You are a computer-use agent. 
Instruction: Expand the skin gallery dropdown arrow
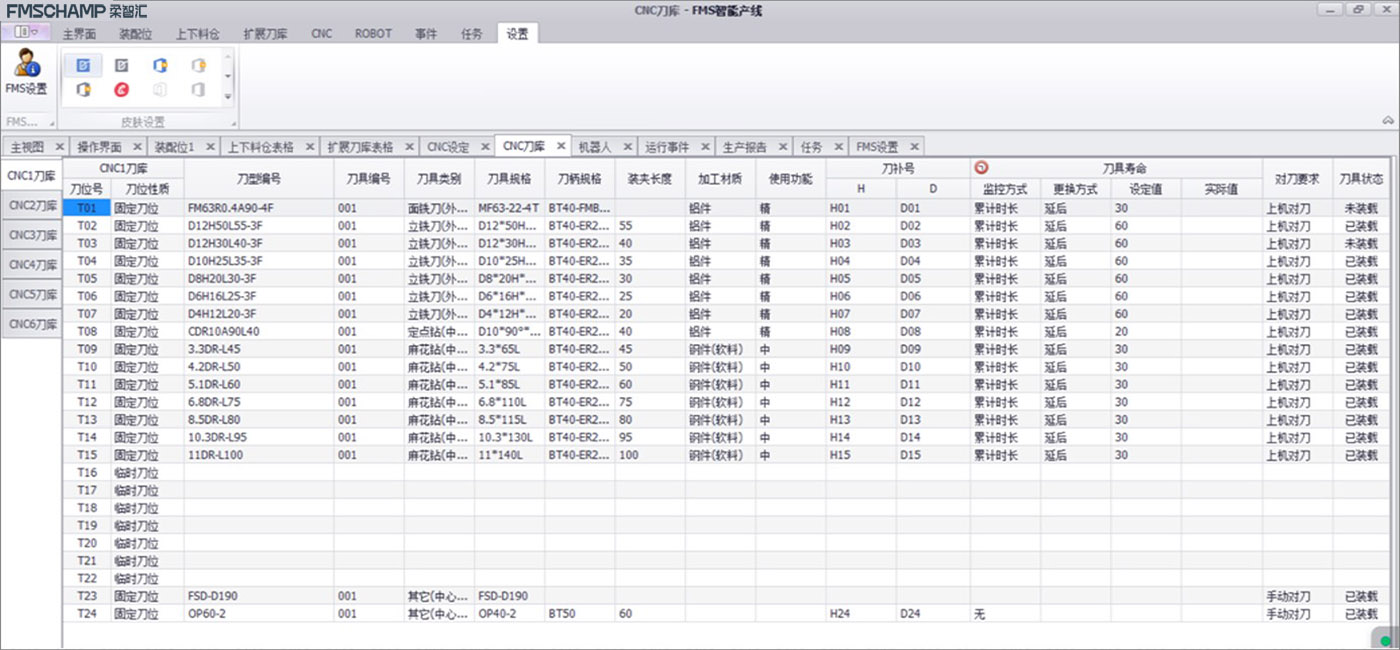[x=228, y=97]
